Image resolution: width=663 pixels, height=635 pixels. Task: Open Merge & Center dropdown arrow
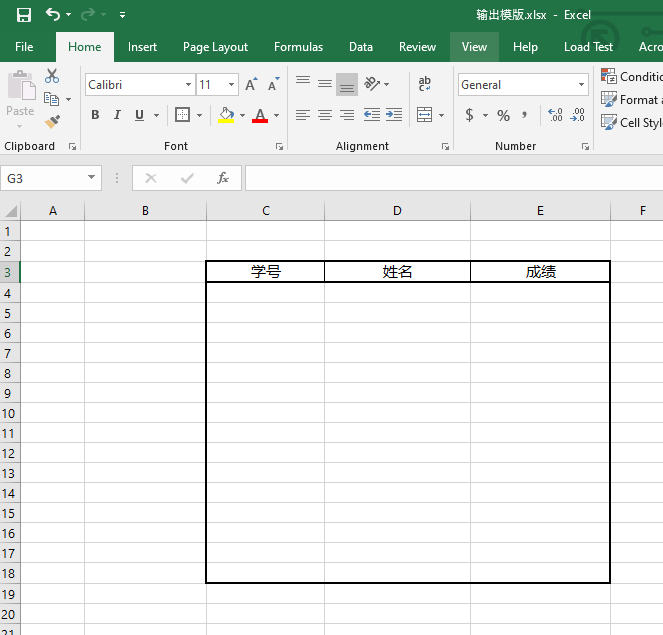[441, 115]
